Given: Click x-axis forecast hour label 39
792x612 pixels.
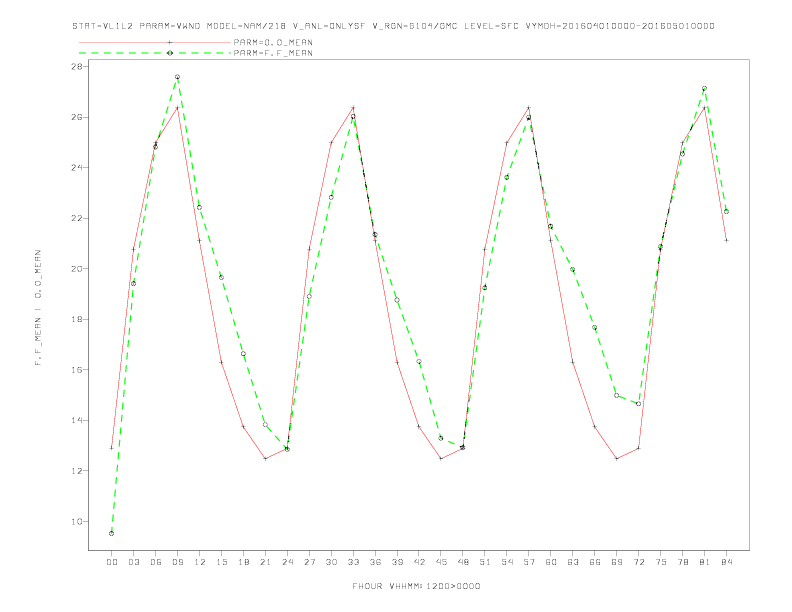Looking at the screenshot, I should (x=397, y=562).
